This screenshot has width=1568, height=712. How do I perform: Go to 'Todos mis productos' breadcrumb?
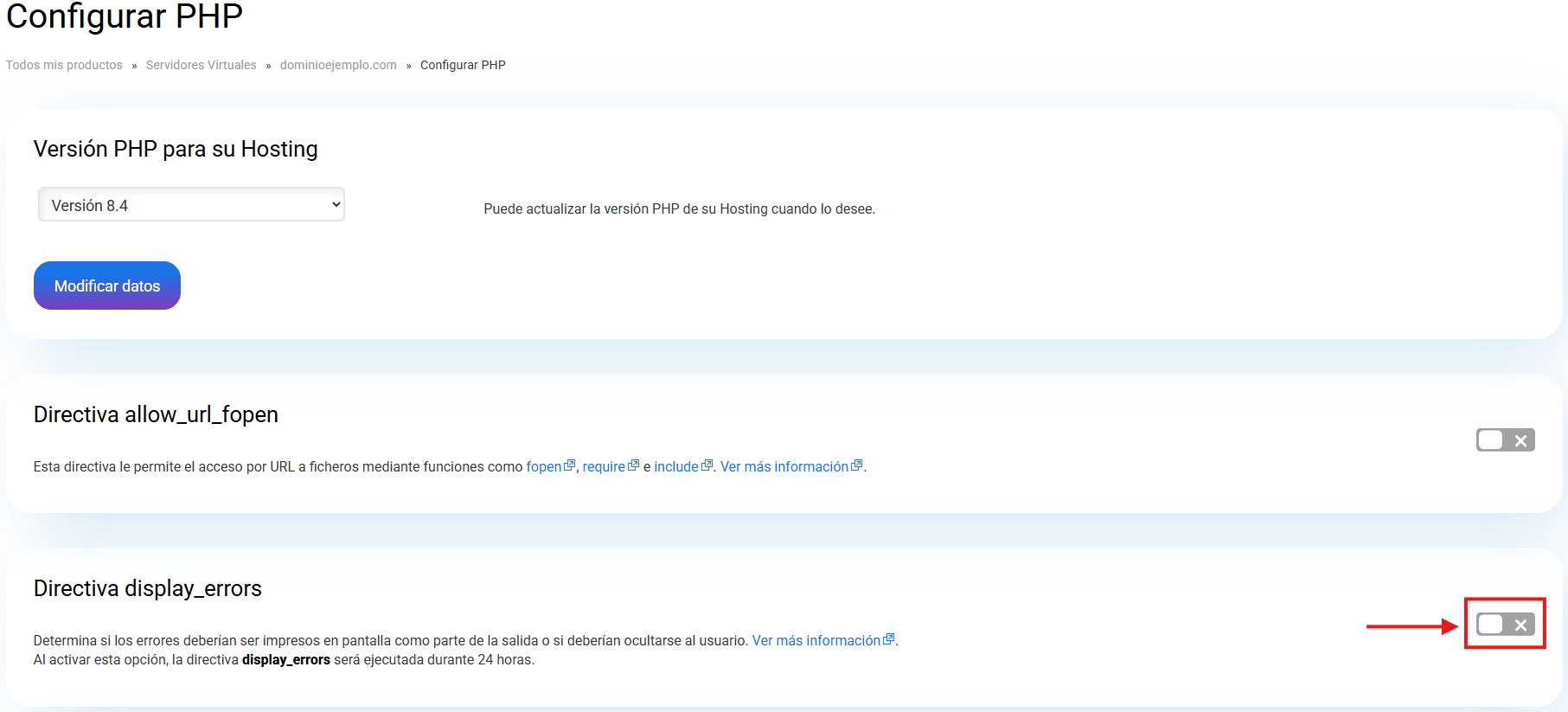[x=64, y=65]
